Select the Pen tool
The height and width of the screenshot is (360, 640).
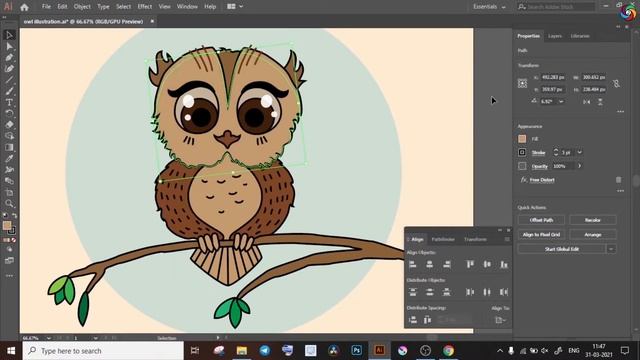click(x=9, y=58)
